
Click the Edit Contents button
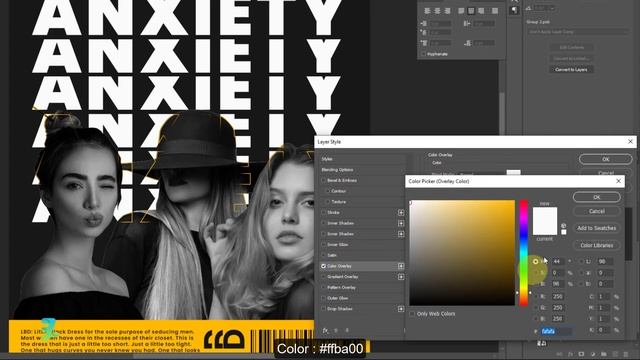(x=571, y=48)
